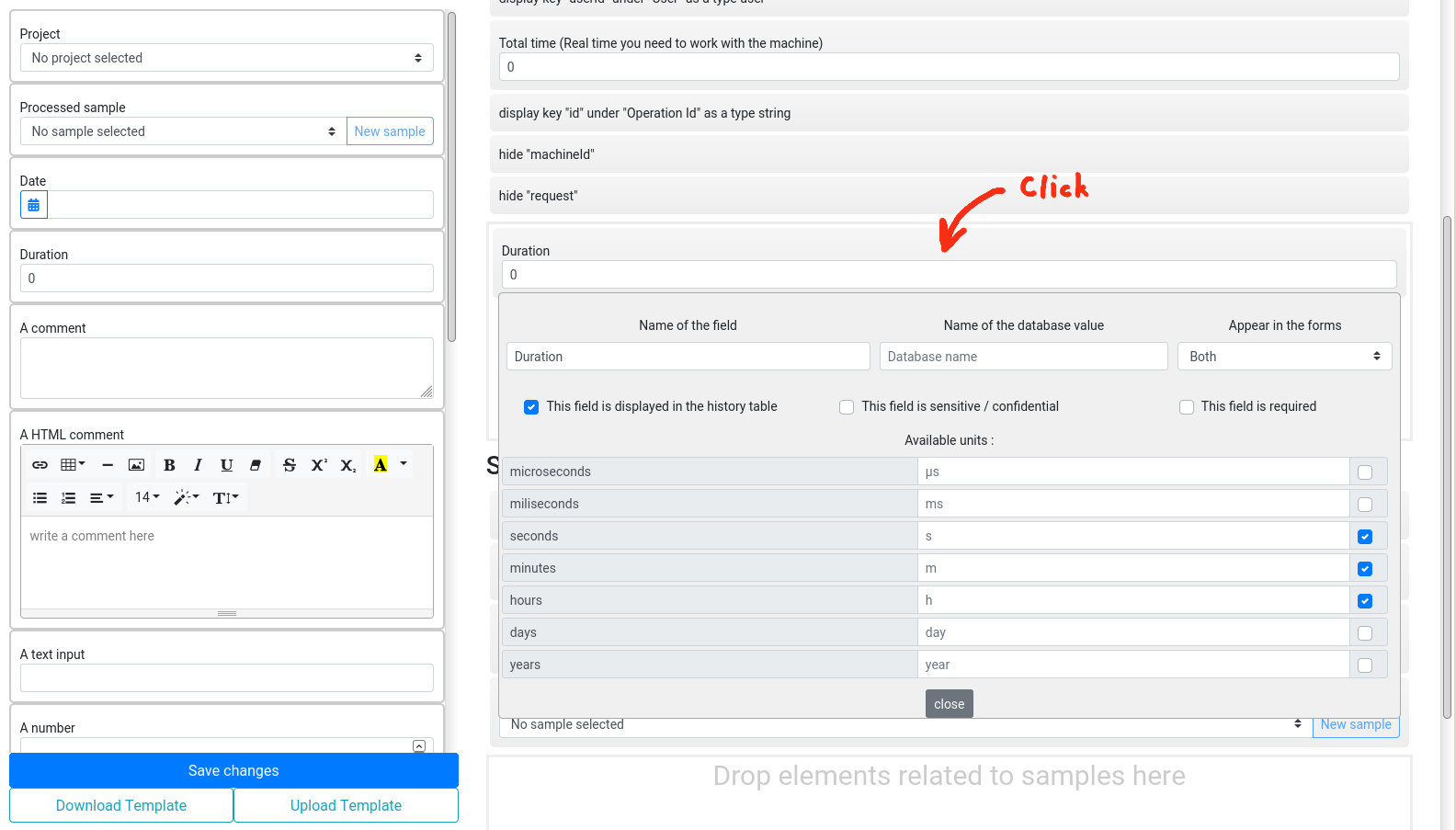The width and height of the screenshot is (1456, 830).
Task: Apply italic formatting in the editor
Action: click(x=198, y=465)
